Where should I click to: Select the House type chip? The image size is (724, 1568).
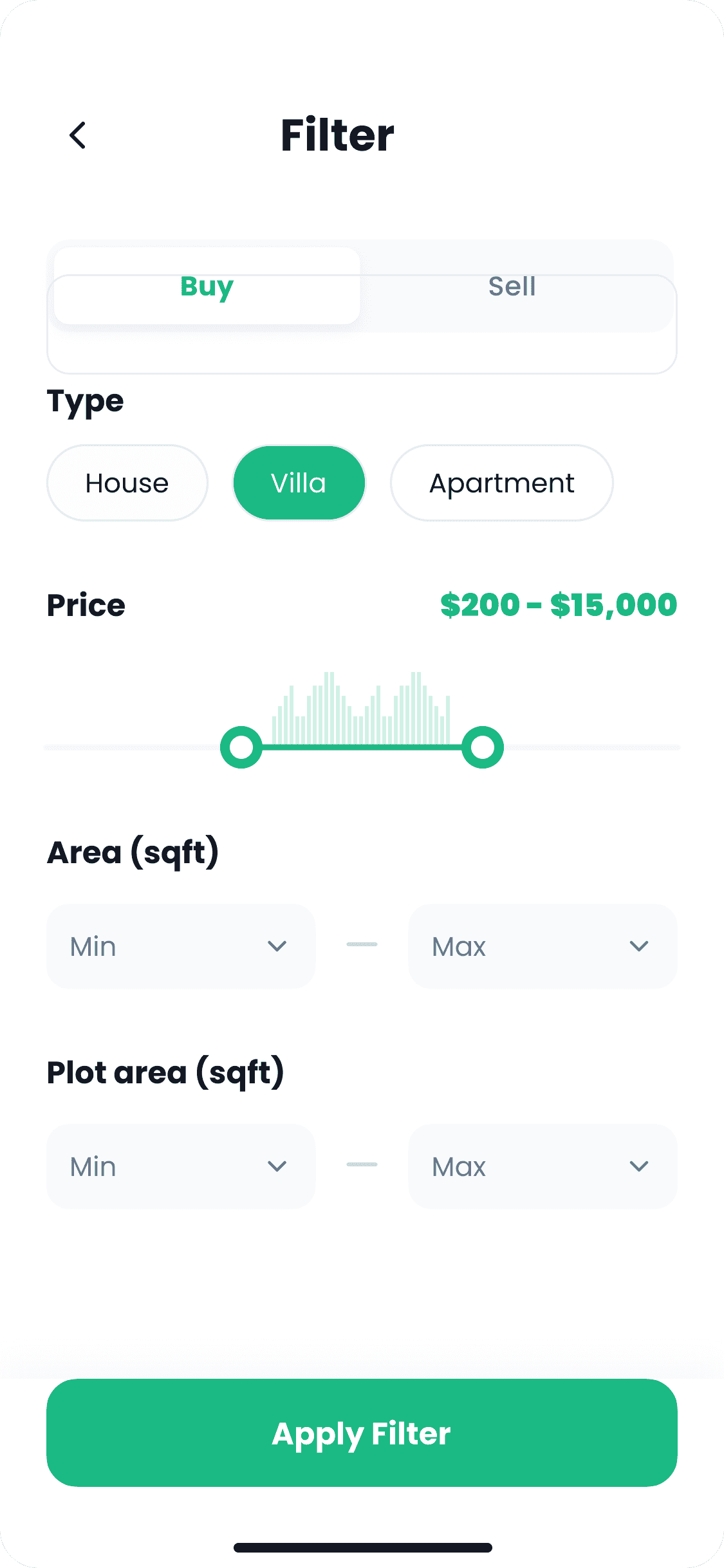pos(127,483)
